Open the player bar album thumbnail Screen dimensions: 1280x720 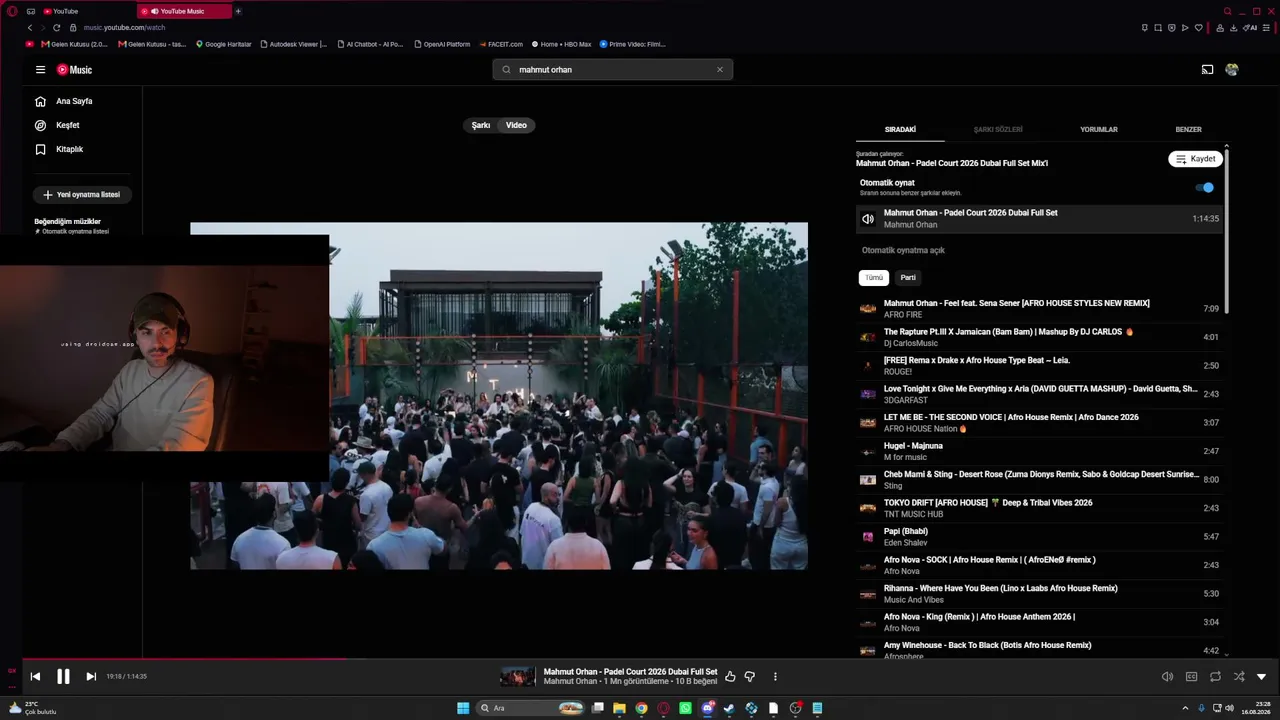pos(518,677)
